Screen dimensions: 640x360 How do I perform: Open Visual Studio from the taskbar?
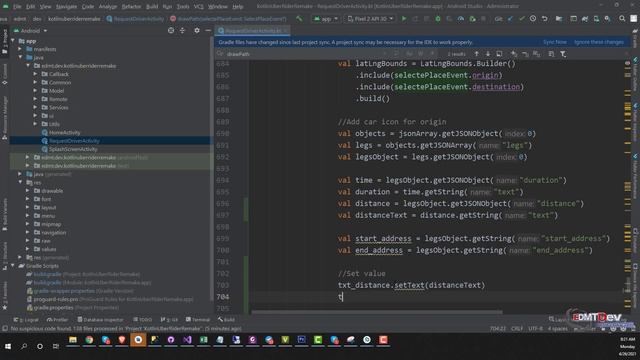[x=187, y=340]
